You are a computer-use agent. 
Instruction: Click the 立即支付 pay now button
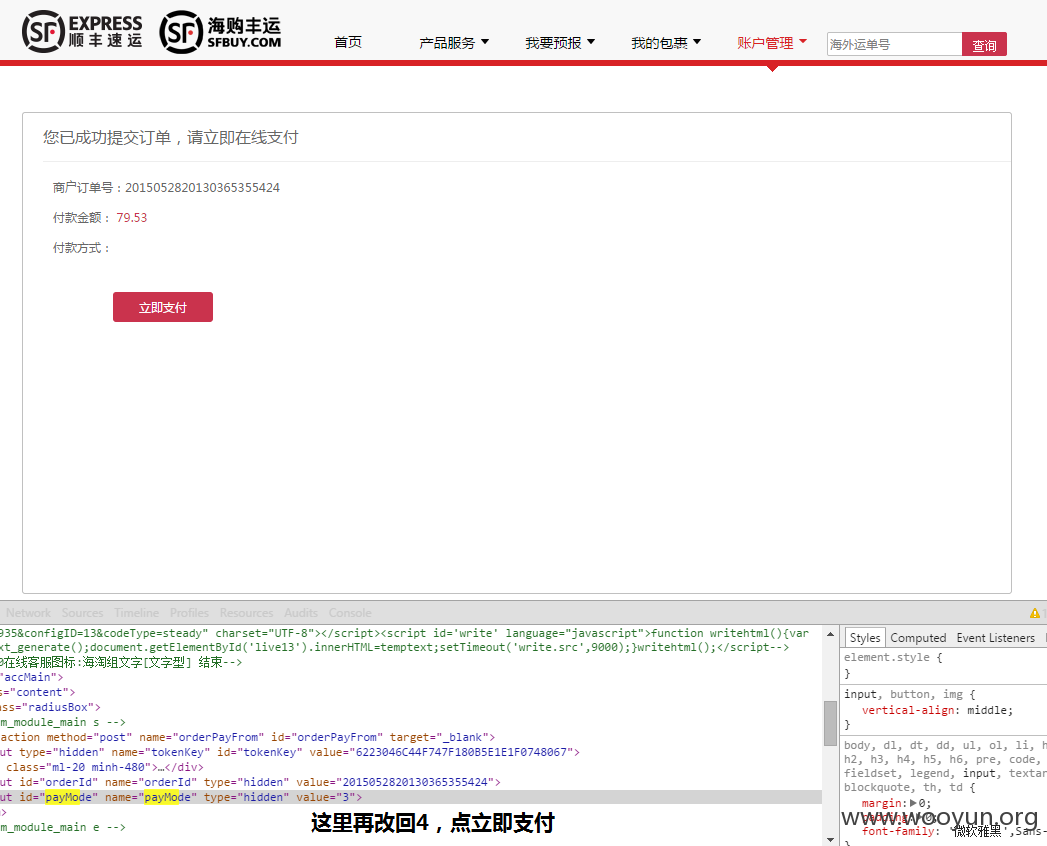[163, 307]
